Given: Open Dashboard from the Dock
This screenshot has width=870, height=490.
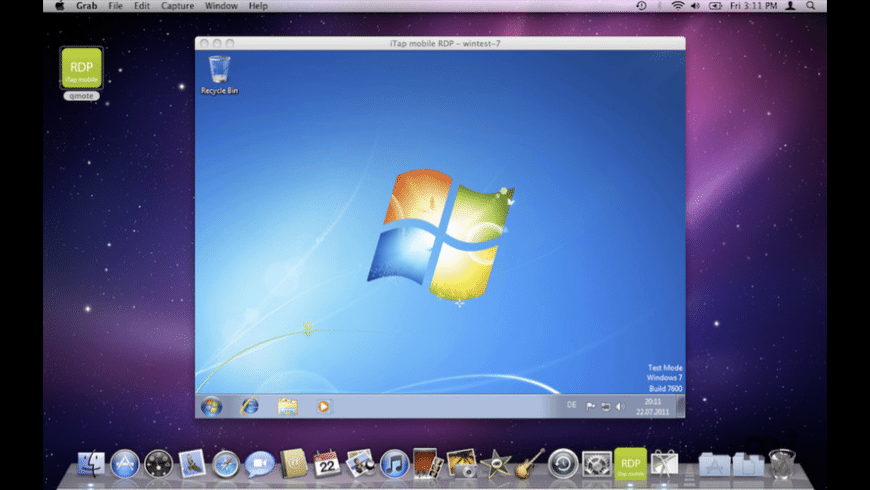Looking at the screenshot, I should pos(158,463).
